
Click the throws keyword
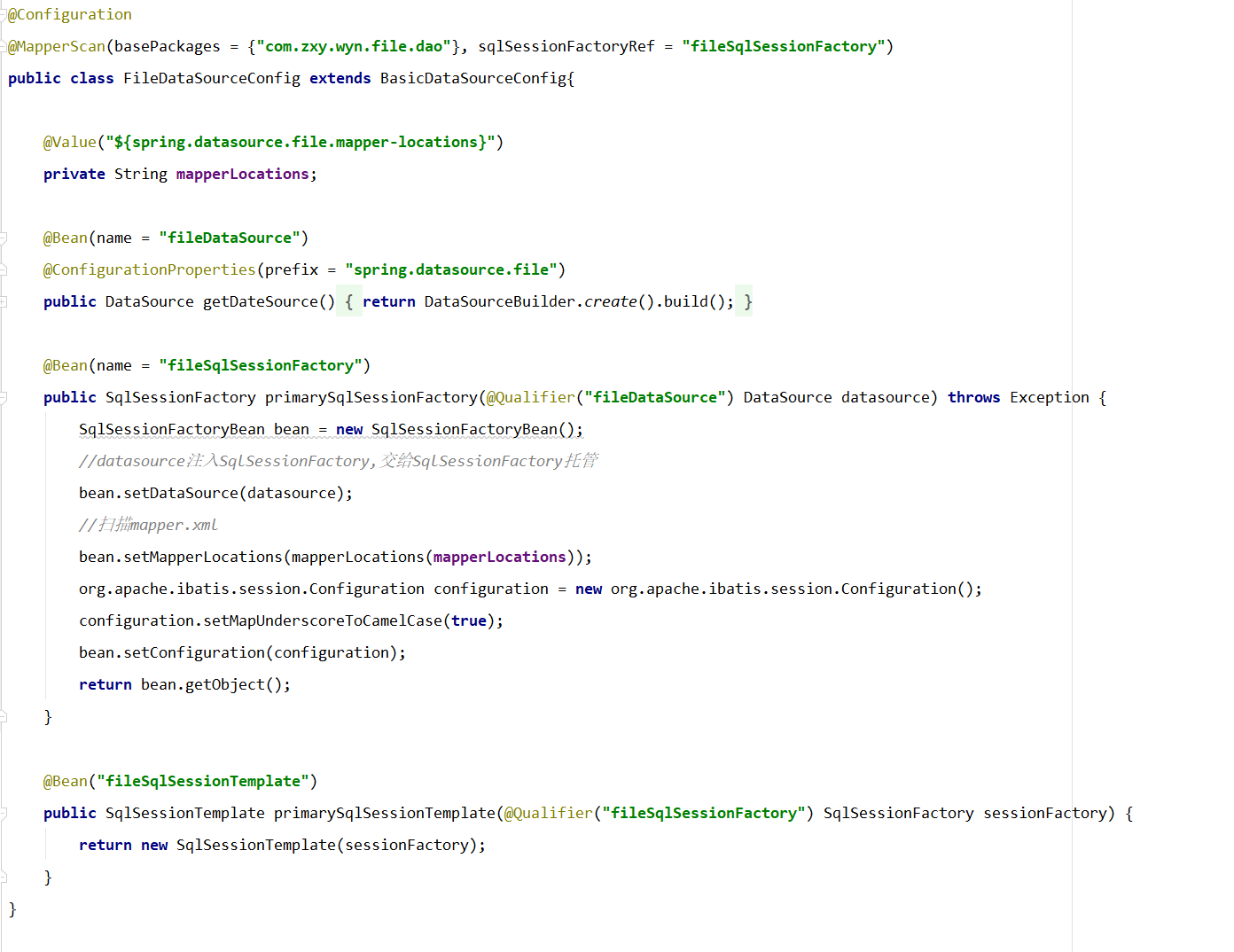[x=974, y=397]
